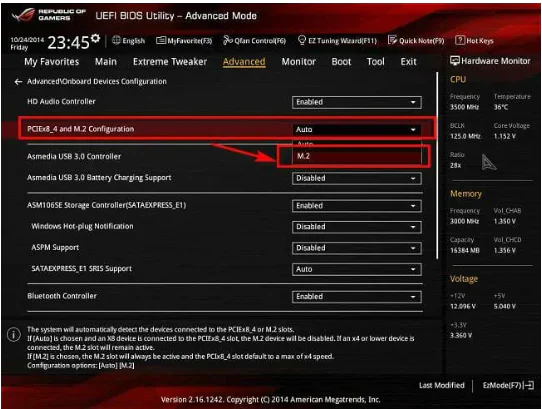The height and width of the screenshot is (409, 542).
Task: Select the ASPM Support label
Action: click(55, 248)
